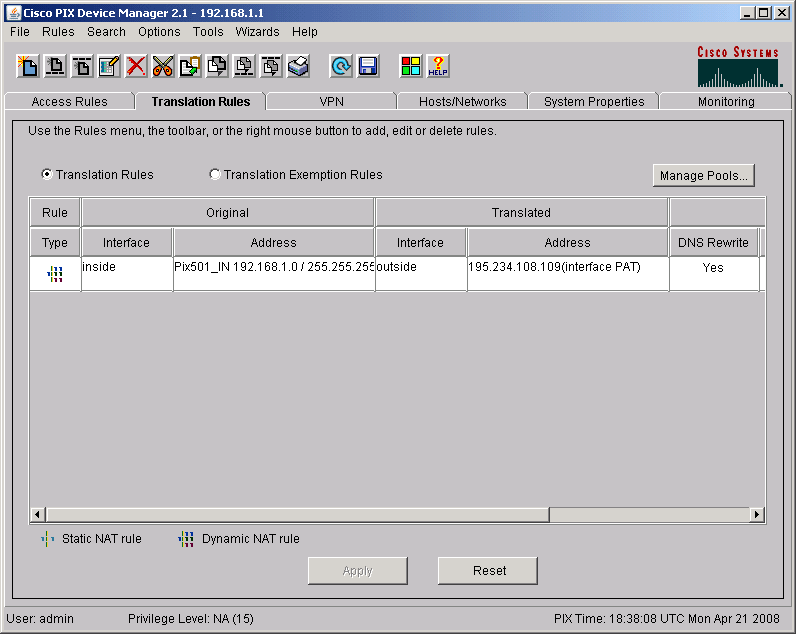
Task: Open the Tools menu
Action: coord(208,31)
